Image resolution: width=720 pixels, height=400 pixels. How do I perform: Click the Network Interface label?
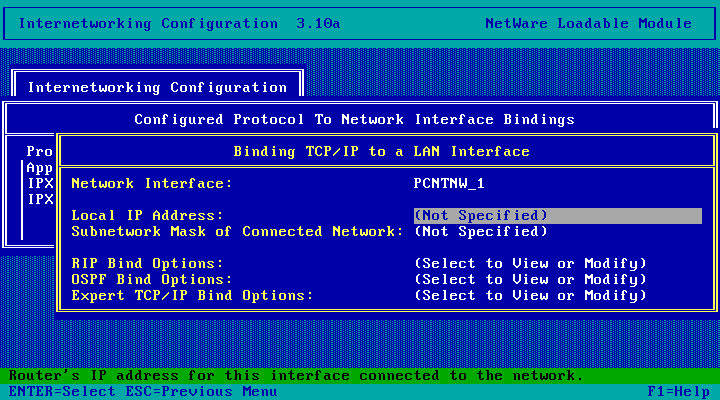[152, 184]
